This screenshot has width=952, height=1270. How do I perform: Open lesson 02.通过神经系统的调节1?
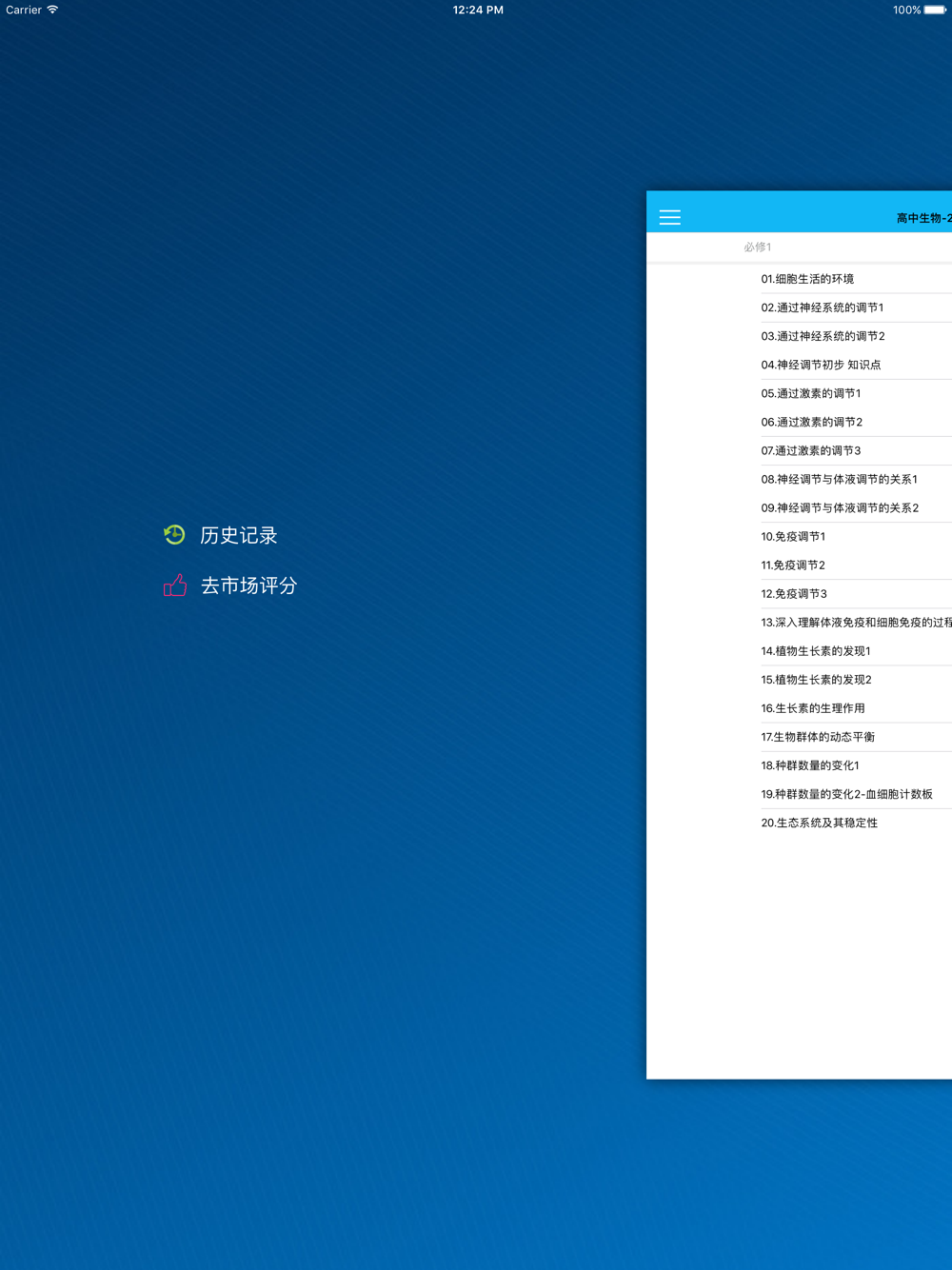pyautogui.click(x=823, y=308)
